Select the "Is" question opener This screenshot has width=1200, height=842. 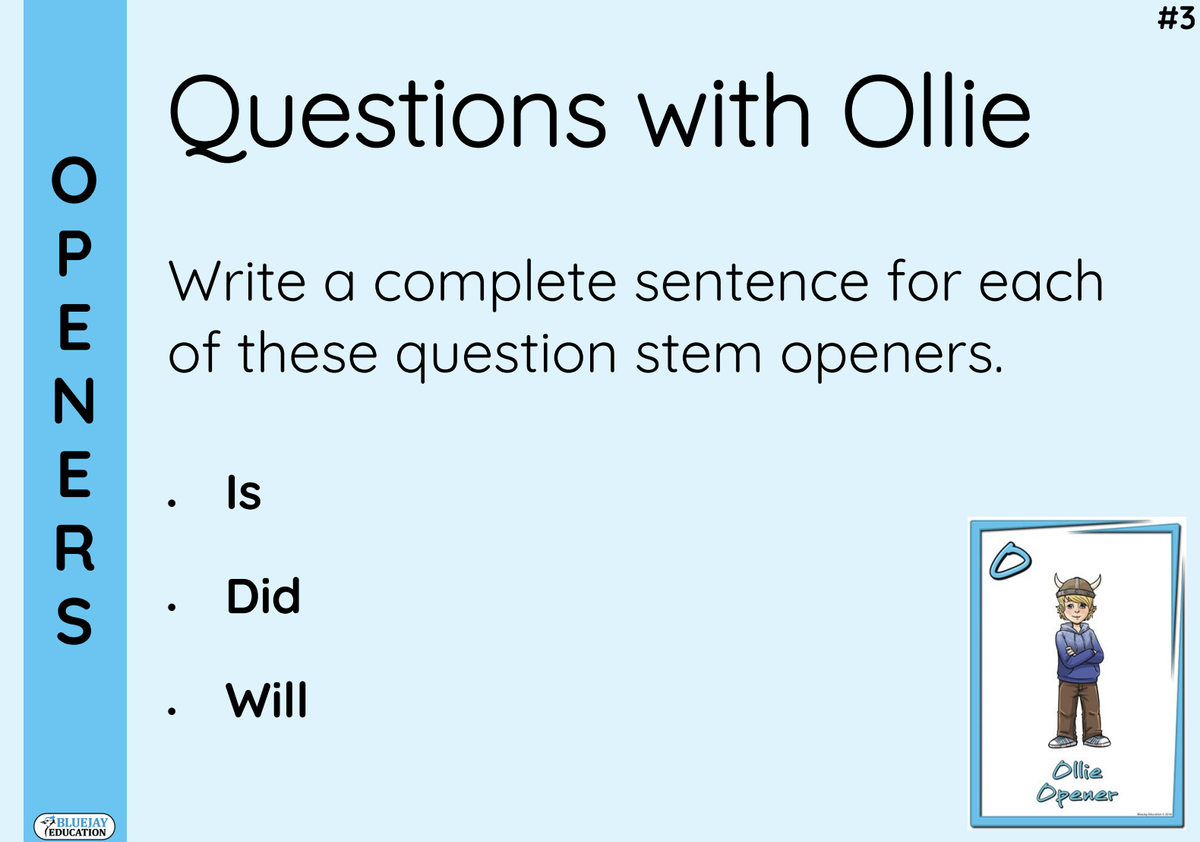[x=244, y=493]
